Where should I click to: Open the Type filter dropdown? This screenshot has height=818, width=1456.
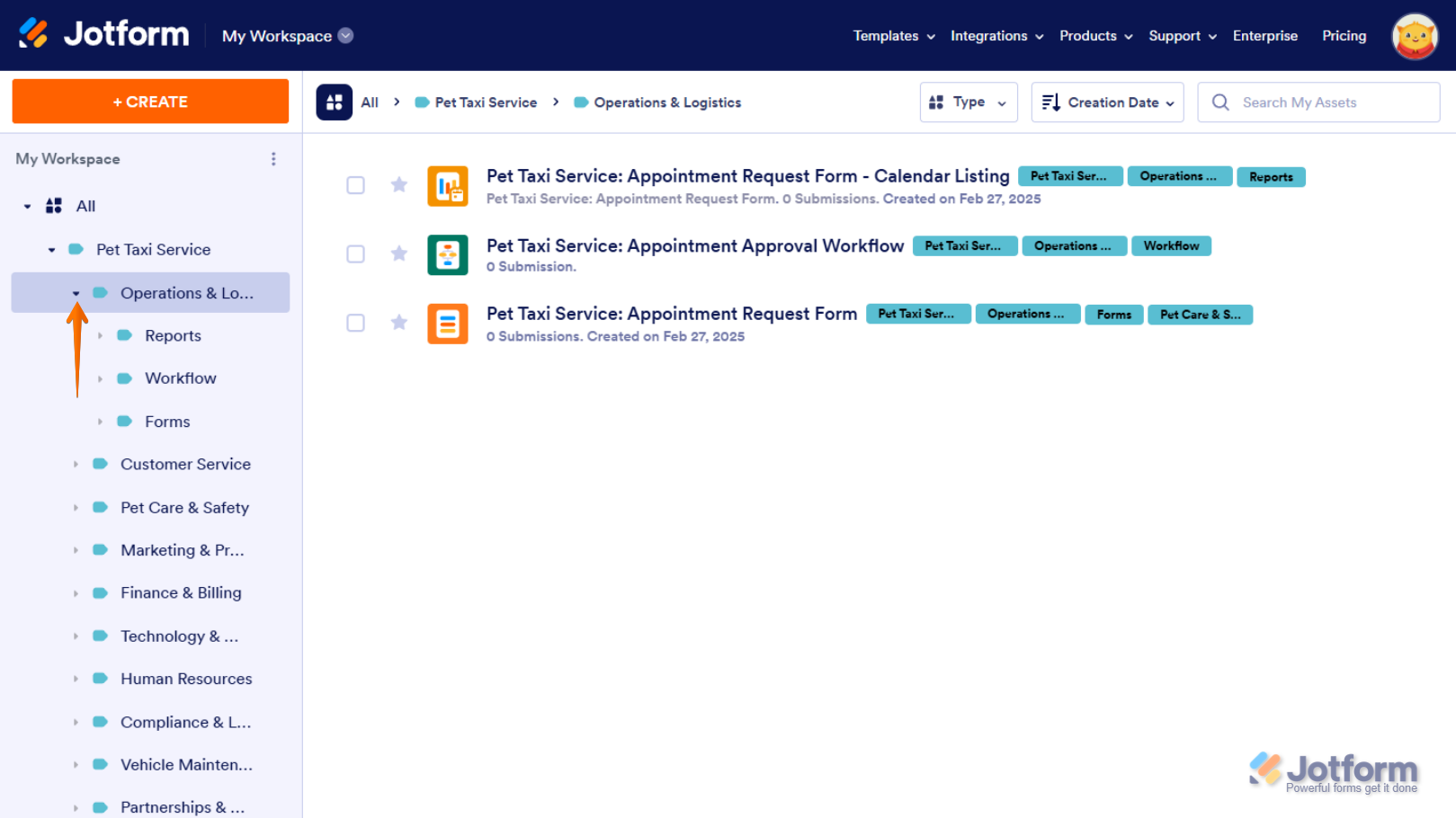point(968,102)
